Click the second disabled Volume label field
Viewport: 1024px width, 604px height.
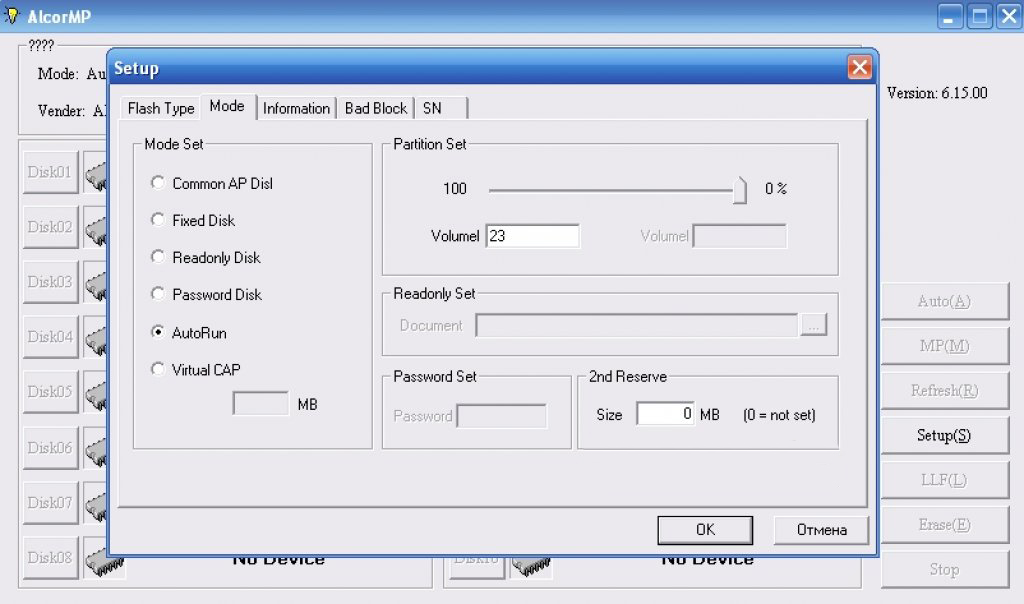click(x=740, y=236)
